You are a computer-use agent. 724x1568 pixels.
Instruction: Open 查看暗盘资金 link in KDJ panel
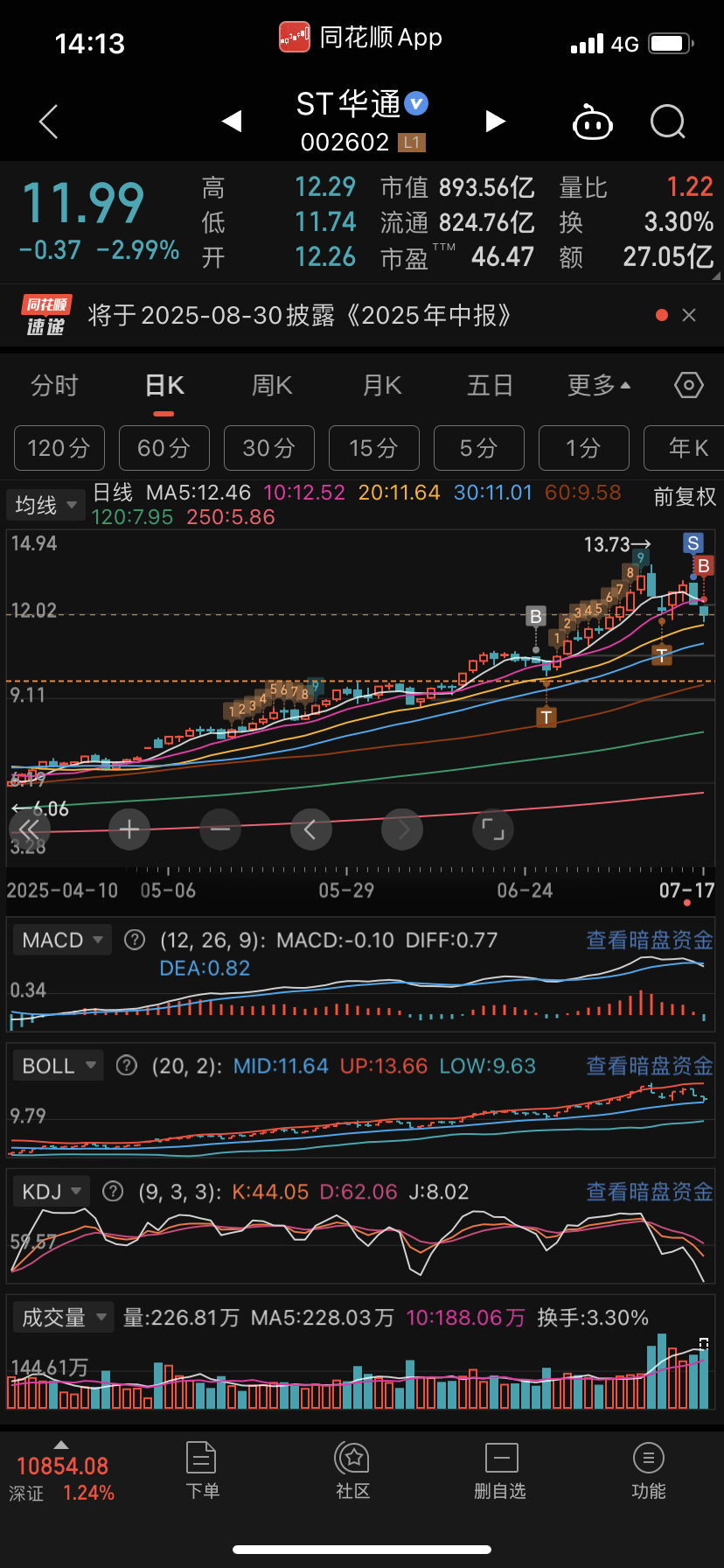(x=650, y=1192)
